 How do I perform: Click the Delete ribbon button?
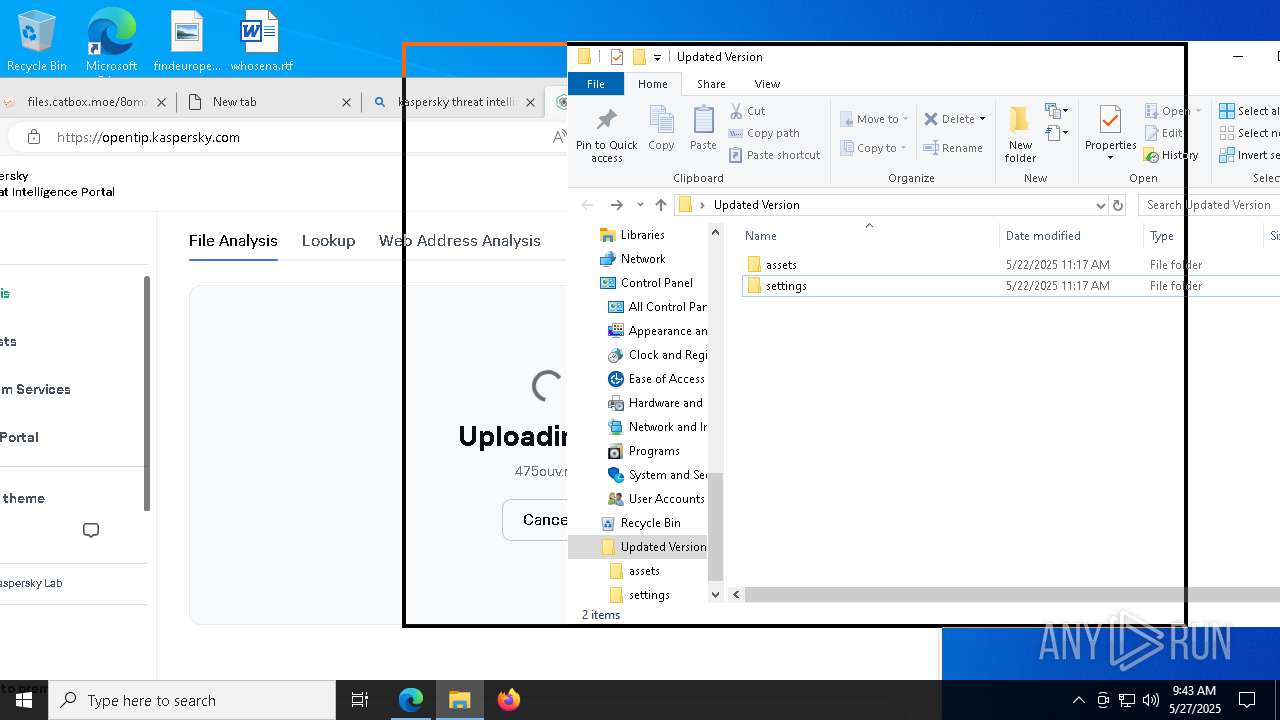pos(949,119)
